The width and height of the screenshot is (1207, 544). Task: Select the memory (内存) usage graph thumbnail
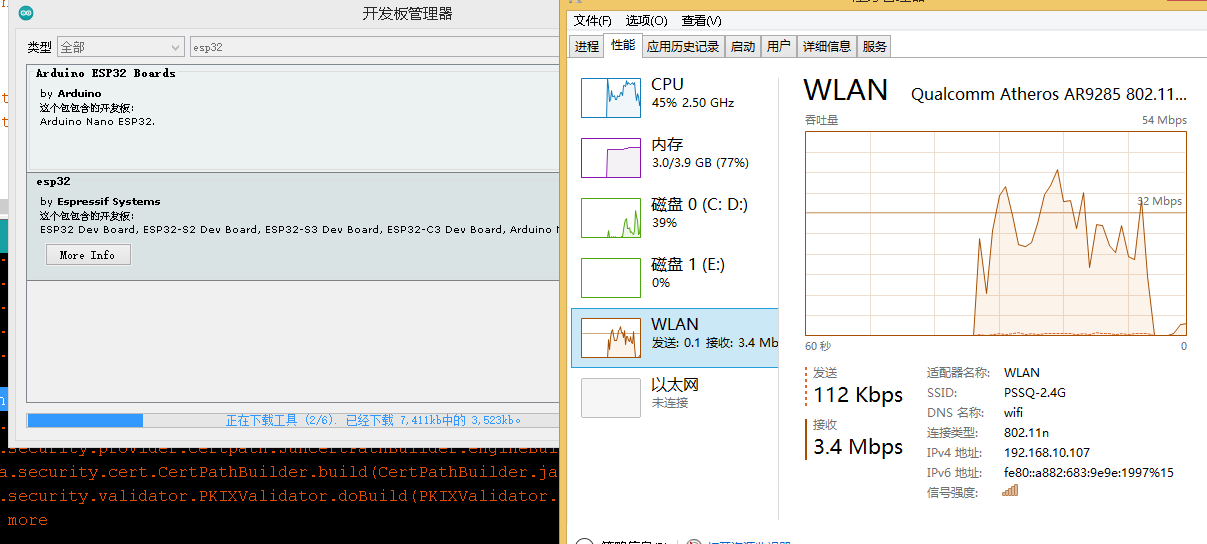pyautogui.click(x=610, y=157)
